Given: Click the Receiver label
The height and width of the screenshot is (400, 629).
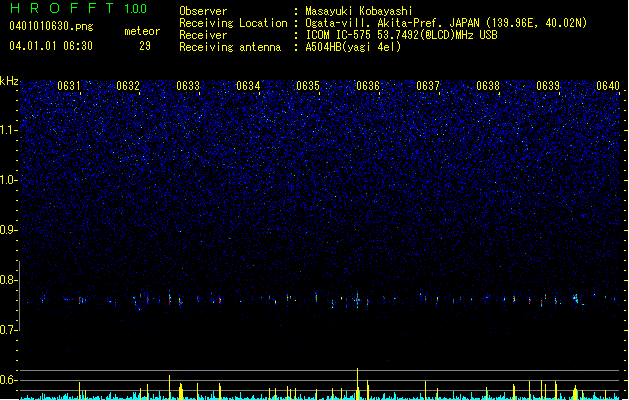Looking at the screenshot, I should click(203, 35).
